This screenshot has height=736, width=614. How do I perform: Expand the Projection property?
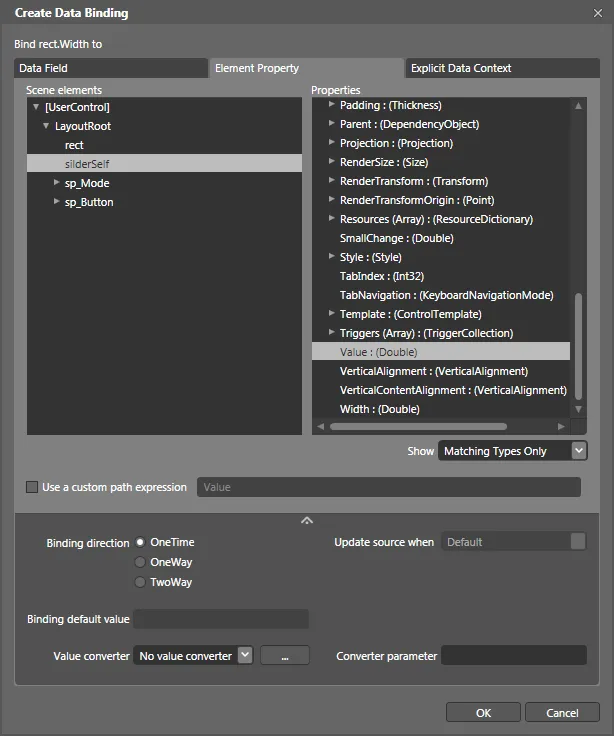[x=331, y=142]
